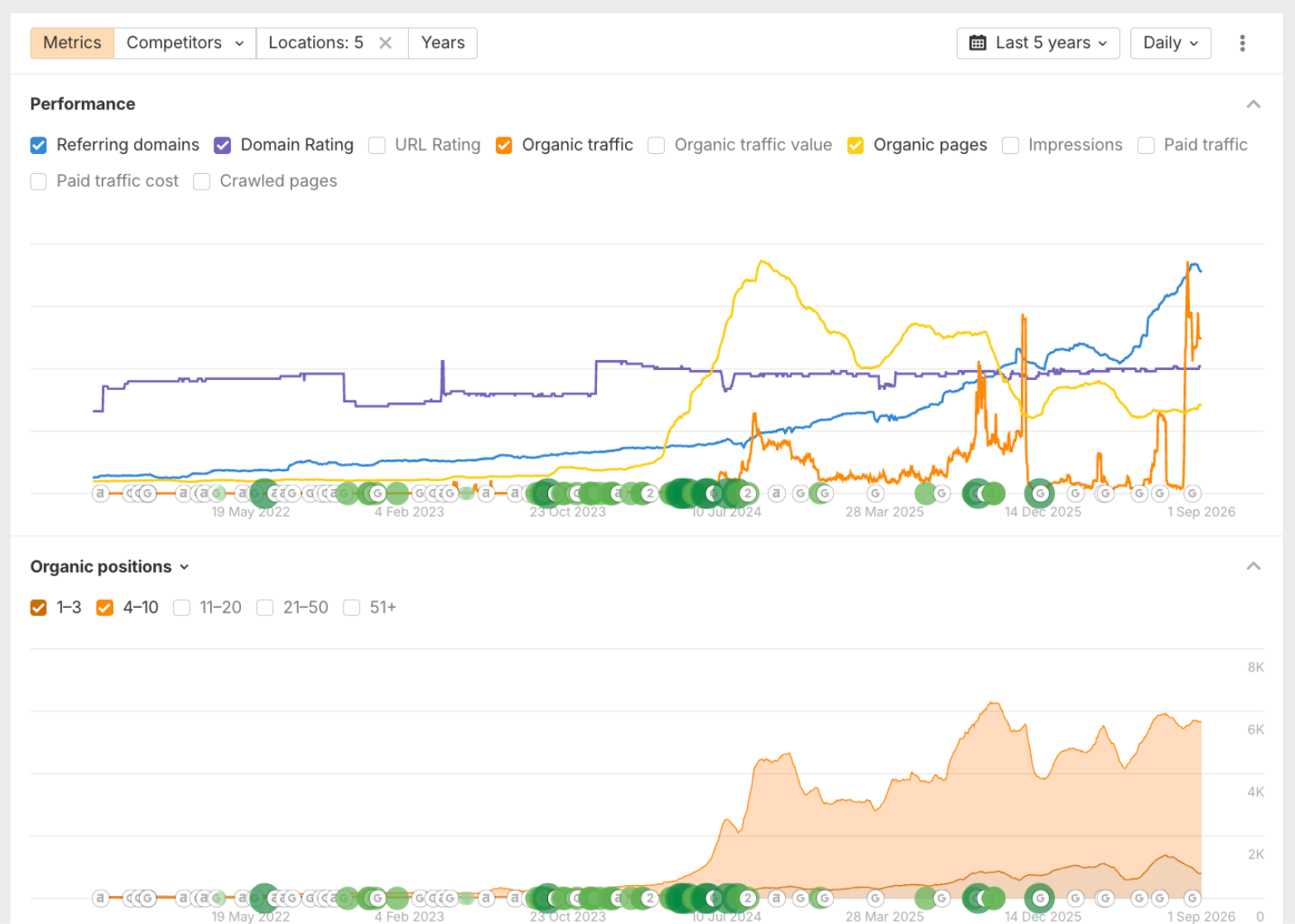
Task: Click the '2' marker above 10 Jul 2024 in Performance
Action: [748, 493]
